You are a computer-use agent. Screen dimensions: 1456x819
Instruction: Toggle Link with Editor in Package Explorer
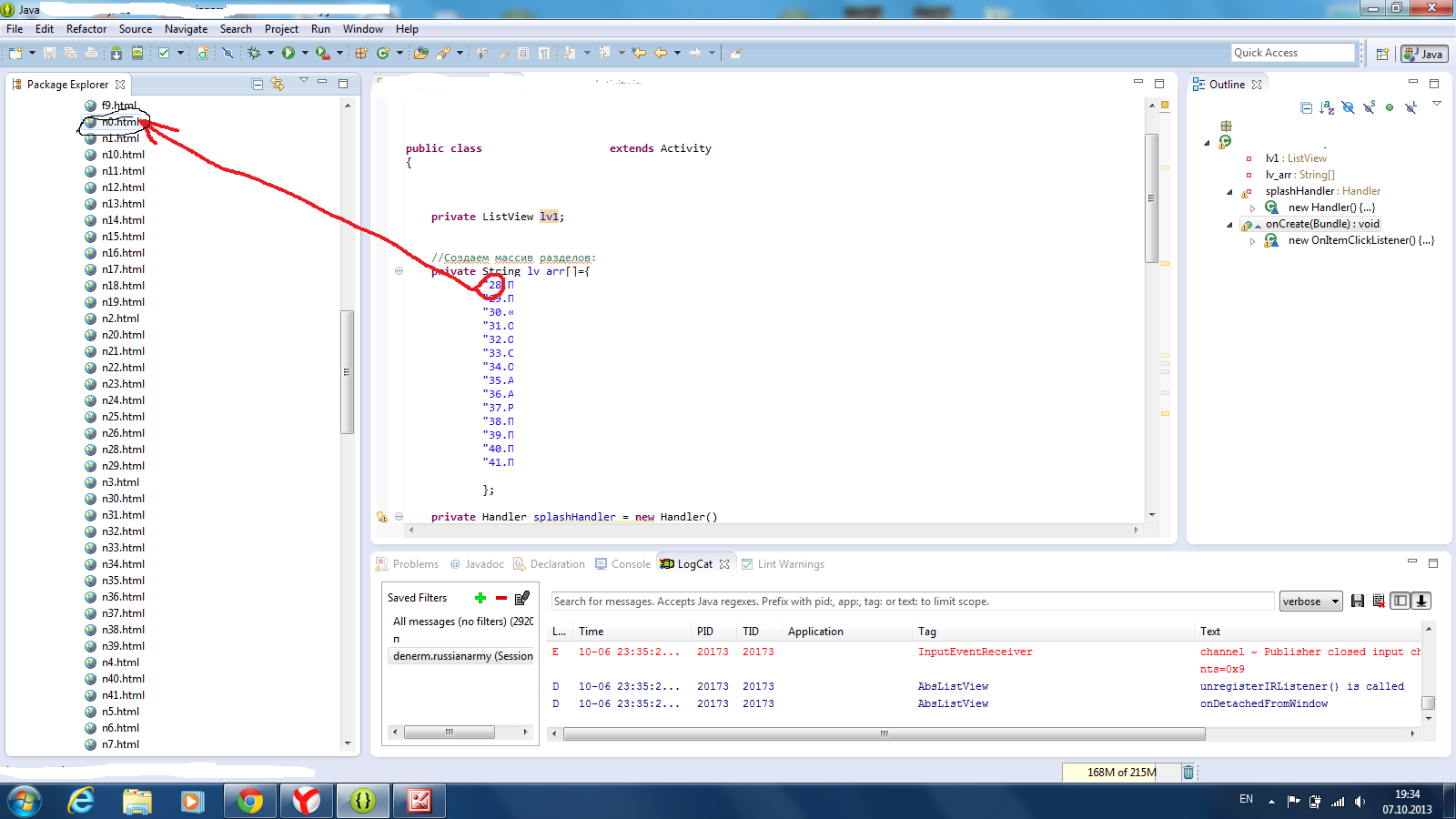pyautogui.click(x=278, y=84)
